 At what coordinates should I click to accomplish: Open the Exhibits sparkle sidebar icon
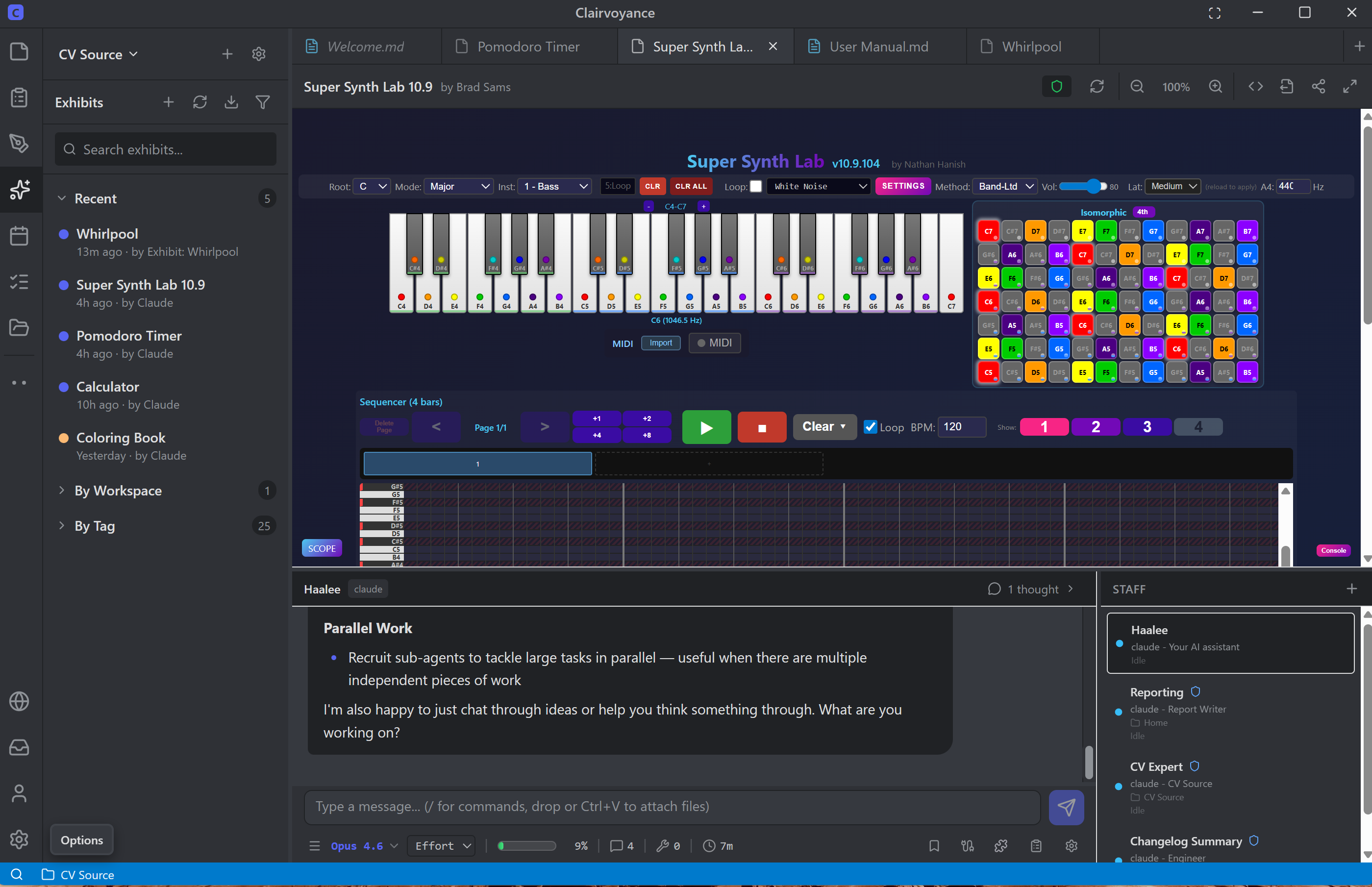click(20, 189)
